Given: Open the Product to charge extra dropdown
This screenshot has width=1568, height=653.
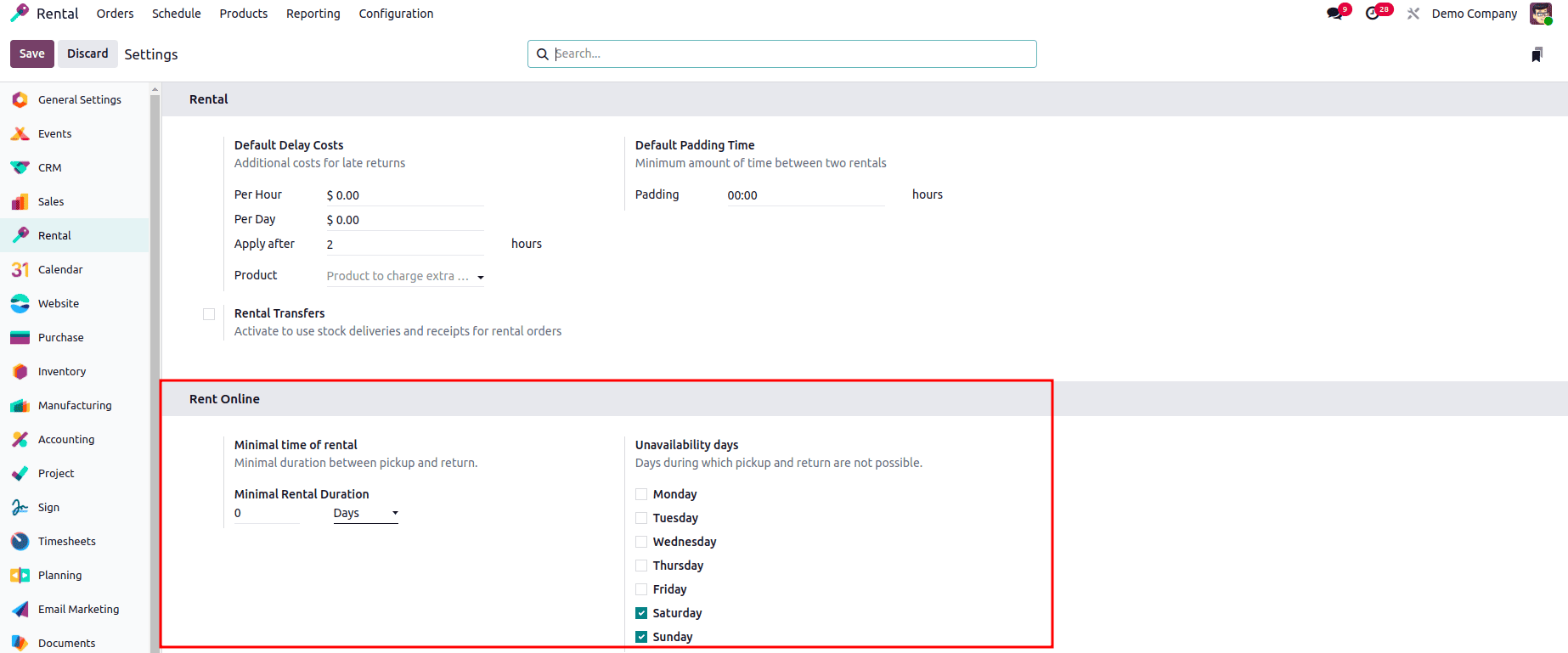Looking at the screenshot, I should (405, 276).
